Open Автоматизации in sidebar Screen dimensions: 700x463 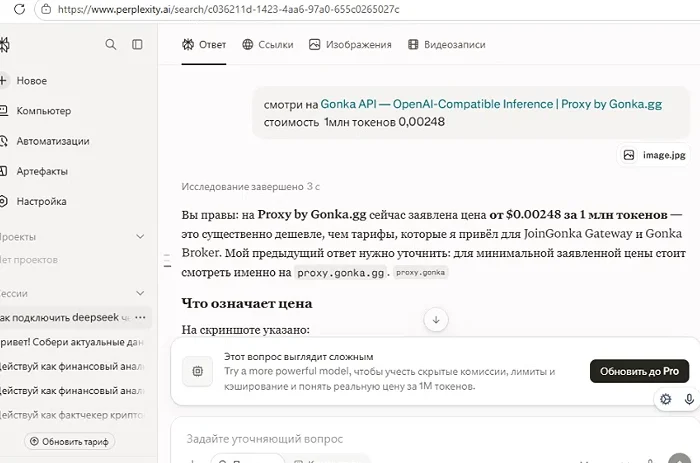pyautogui.click(x=53, y=141)
